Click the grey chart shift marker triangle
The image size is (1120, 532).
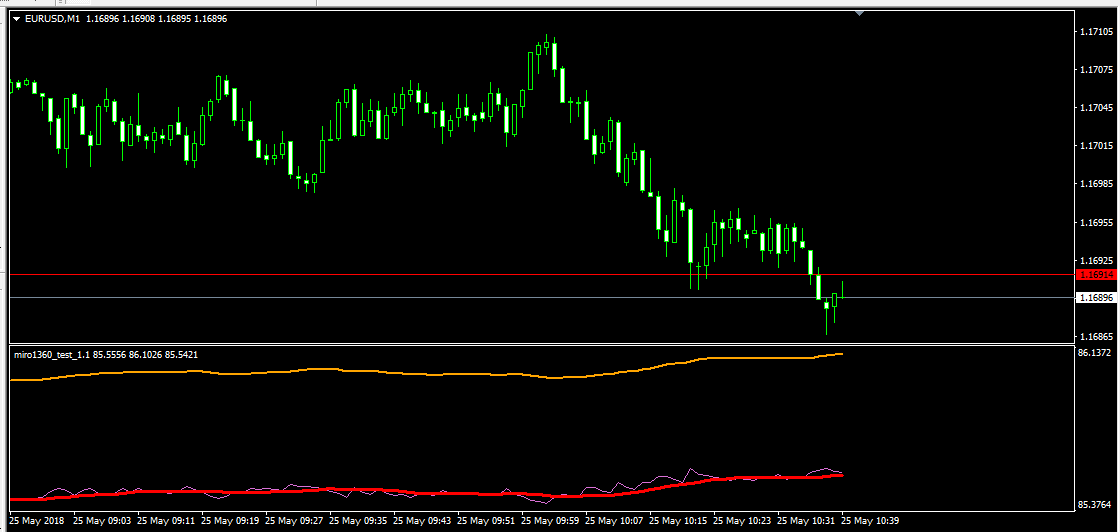tap(860, 14)
